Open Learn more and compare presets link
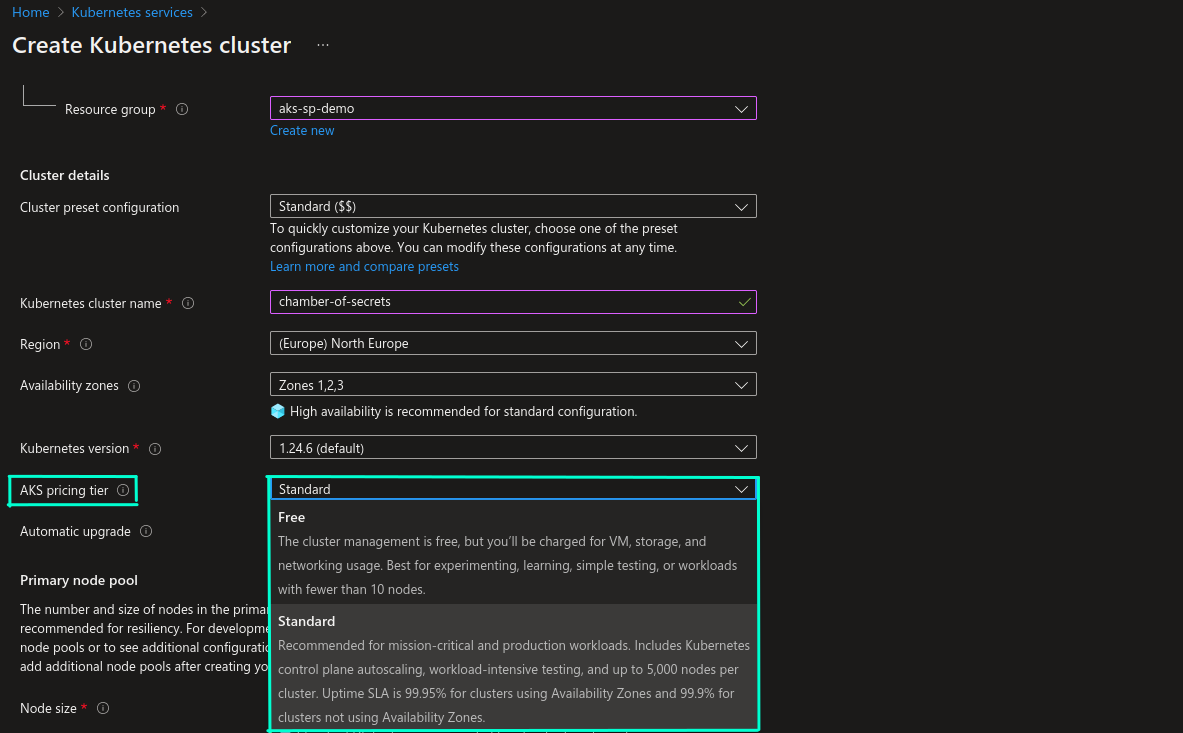 pyautogui.click(x=364, y=266)
